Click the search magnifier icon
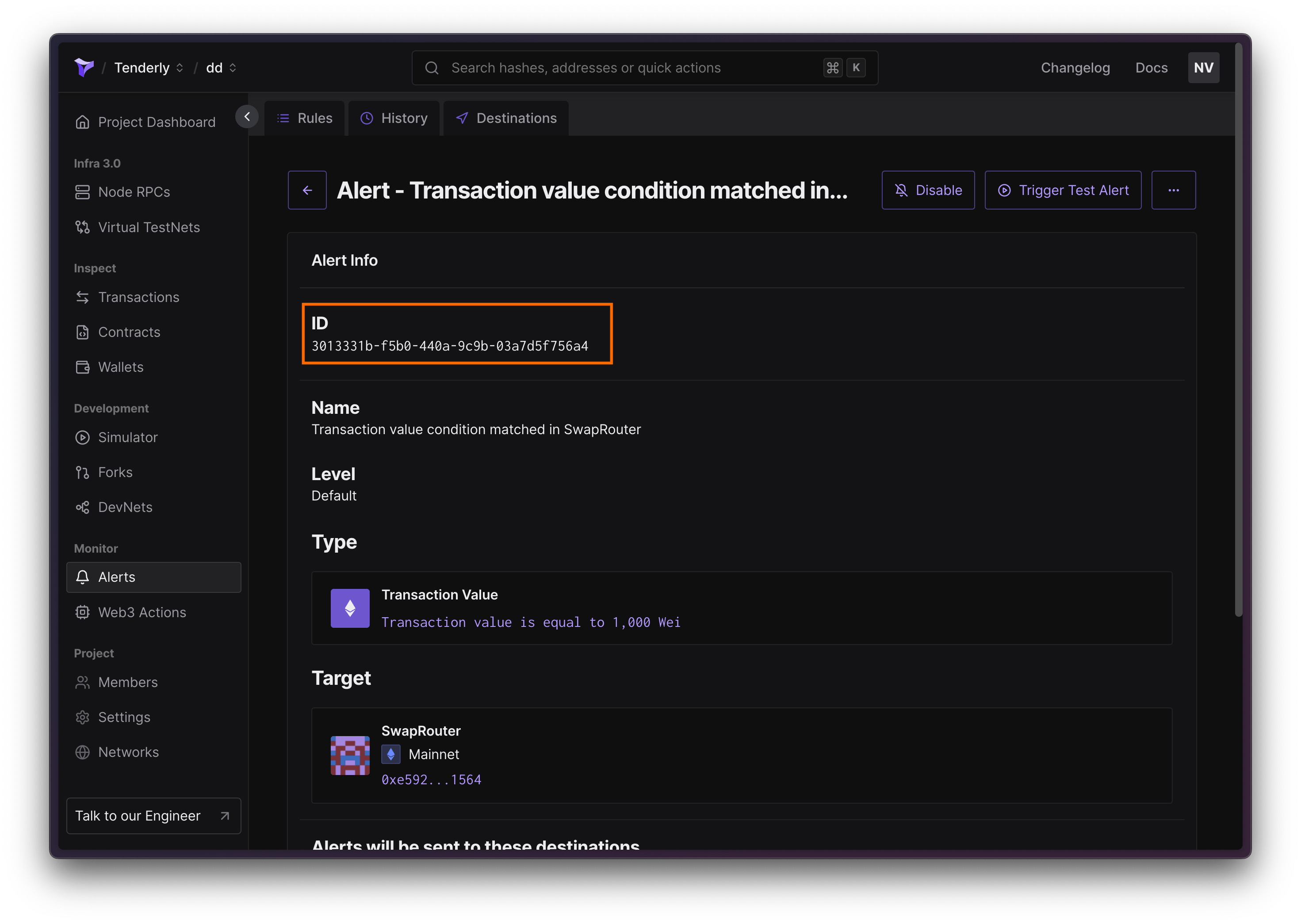This screenshot has width=1301, height=924. click(x=432, y=68)
